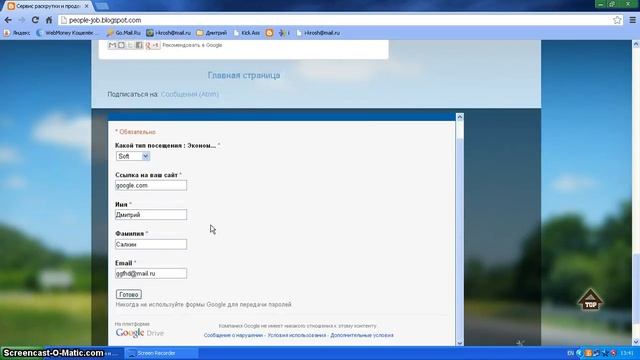Viewport: 640px width, 360px height.
Task: Click the BlogThis share icon
Action: click(x=121, y=45)
